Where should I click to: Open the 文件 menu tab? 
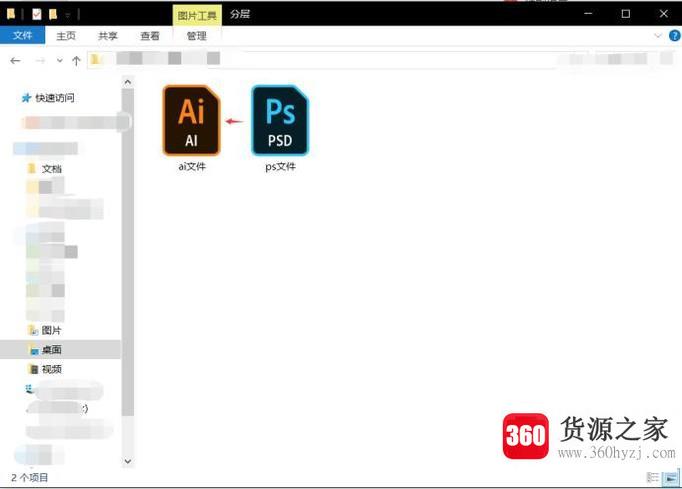pyautogui.click(x=22, y=35)
